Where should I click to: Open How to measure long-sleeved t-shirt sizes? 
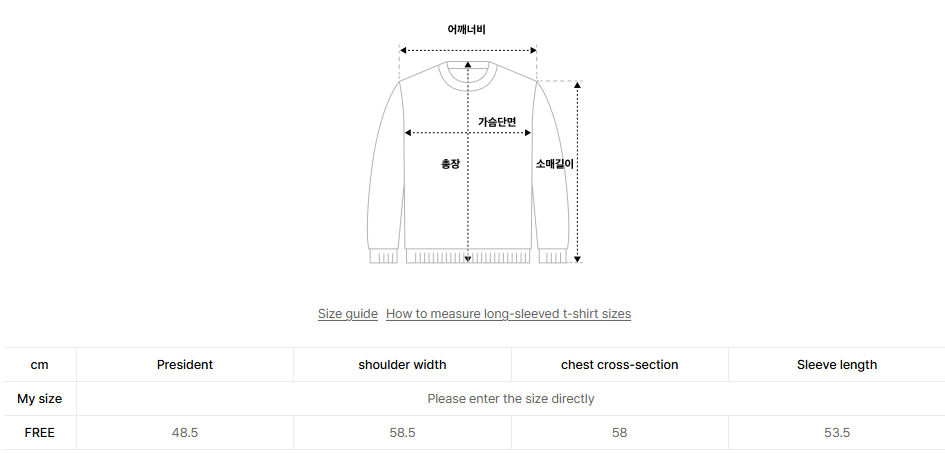508,314
